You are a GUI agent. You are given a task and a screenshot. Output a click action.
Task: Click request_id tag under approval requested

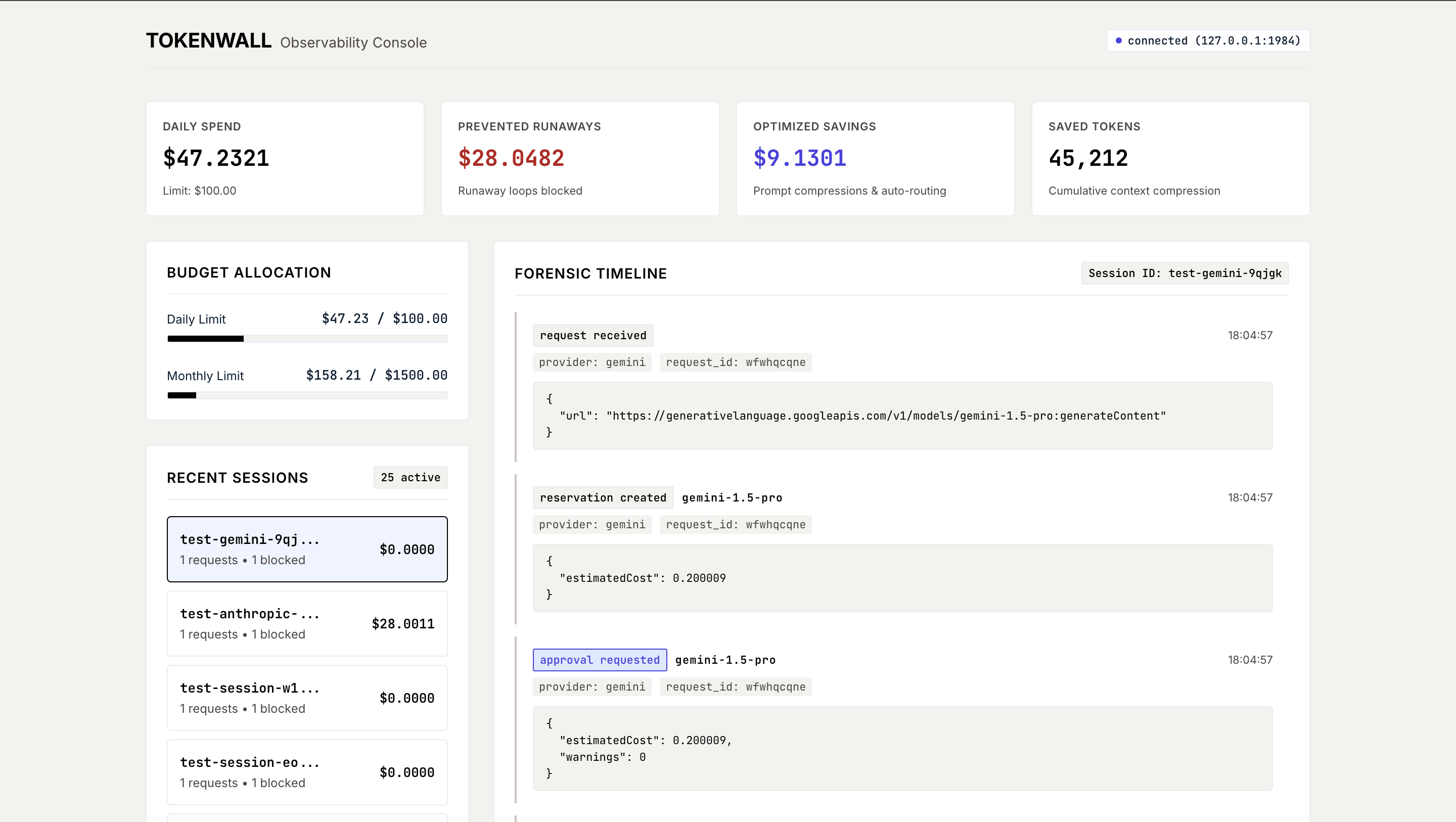click(x=736, y=687)
